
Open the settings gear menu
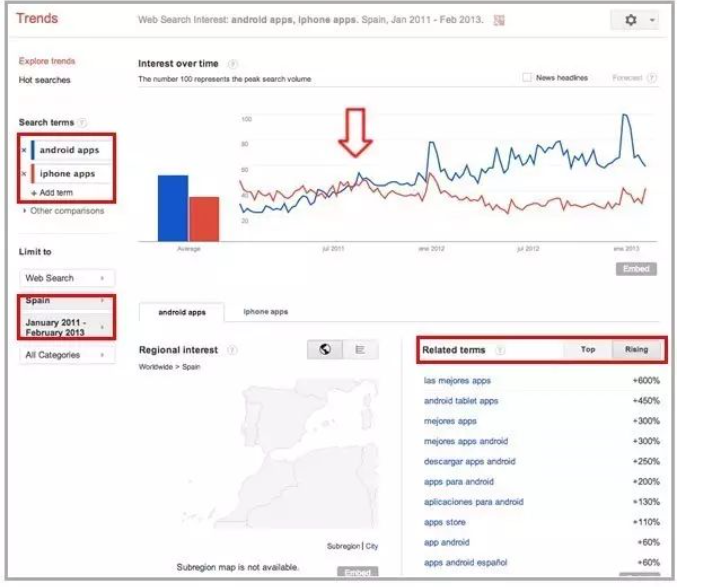click(631, 20)
